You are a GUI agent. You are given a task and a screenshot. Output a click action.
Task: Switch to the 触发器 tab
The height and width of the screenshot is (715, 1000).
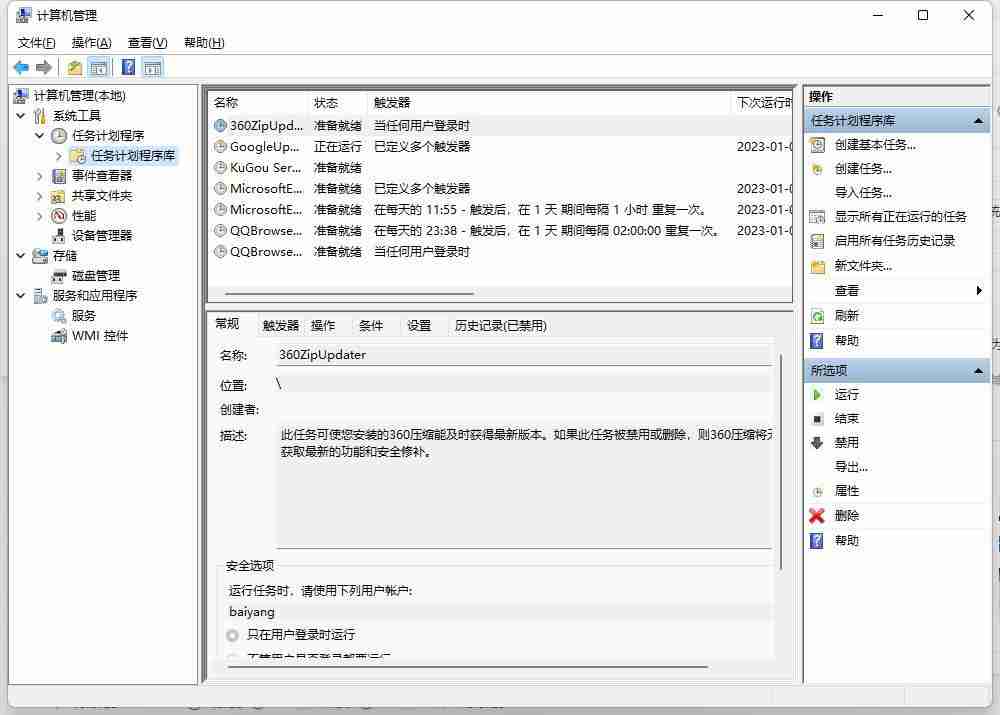pyautogui.click(x=281, y=325)
